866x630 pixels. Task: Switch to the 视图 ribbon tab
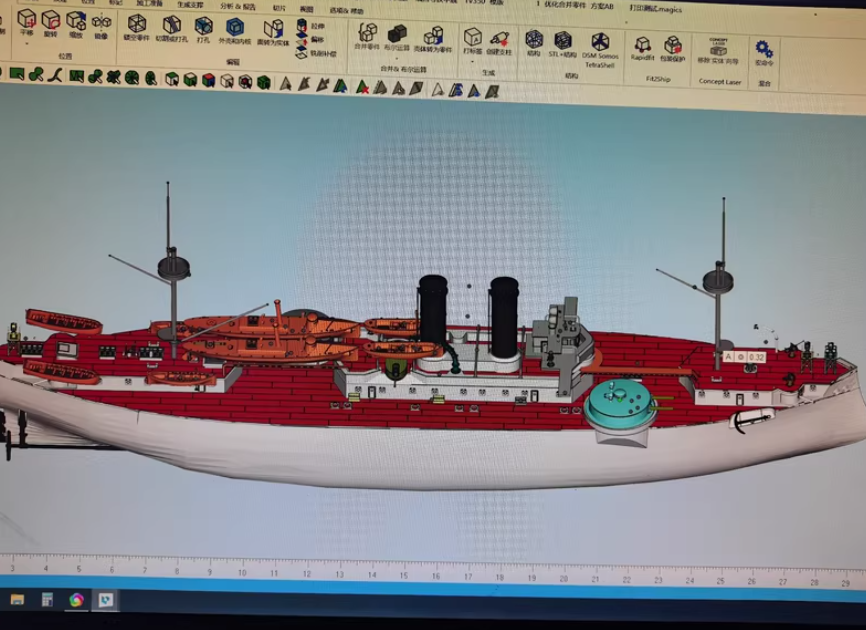pos(306,9)
